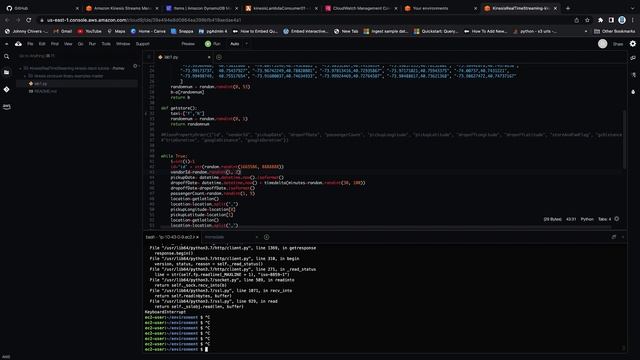The height and width of the screenshot is (360, 640).
Task: Open Other Bookmarks folder
Action: click(615, 31)
